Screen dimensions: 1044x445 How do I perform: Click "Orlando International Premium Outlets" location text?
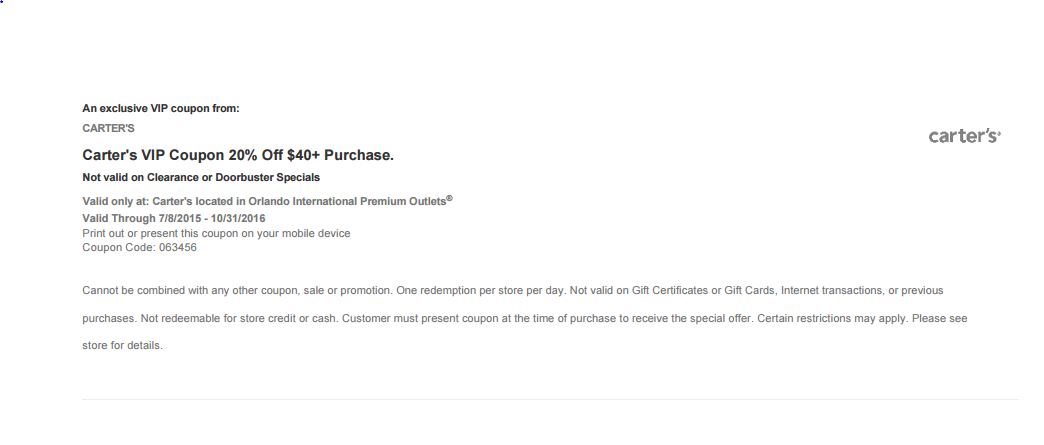(x=345, y=202)
